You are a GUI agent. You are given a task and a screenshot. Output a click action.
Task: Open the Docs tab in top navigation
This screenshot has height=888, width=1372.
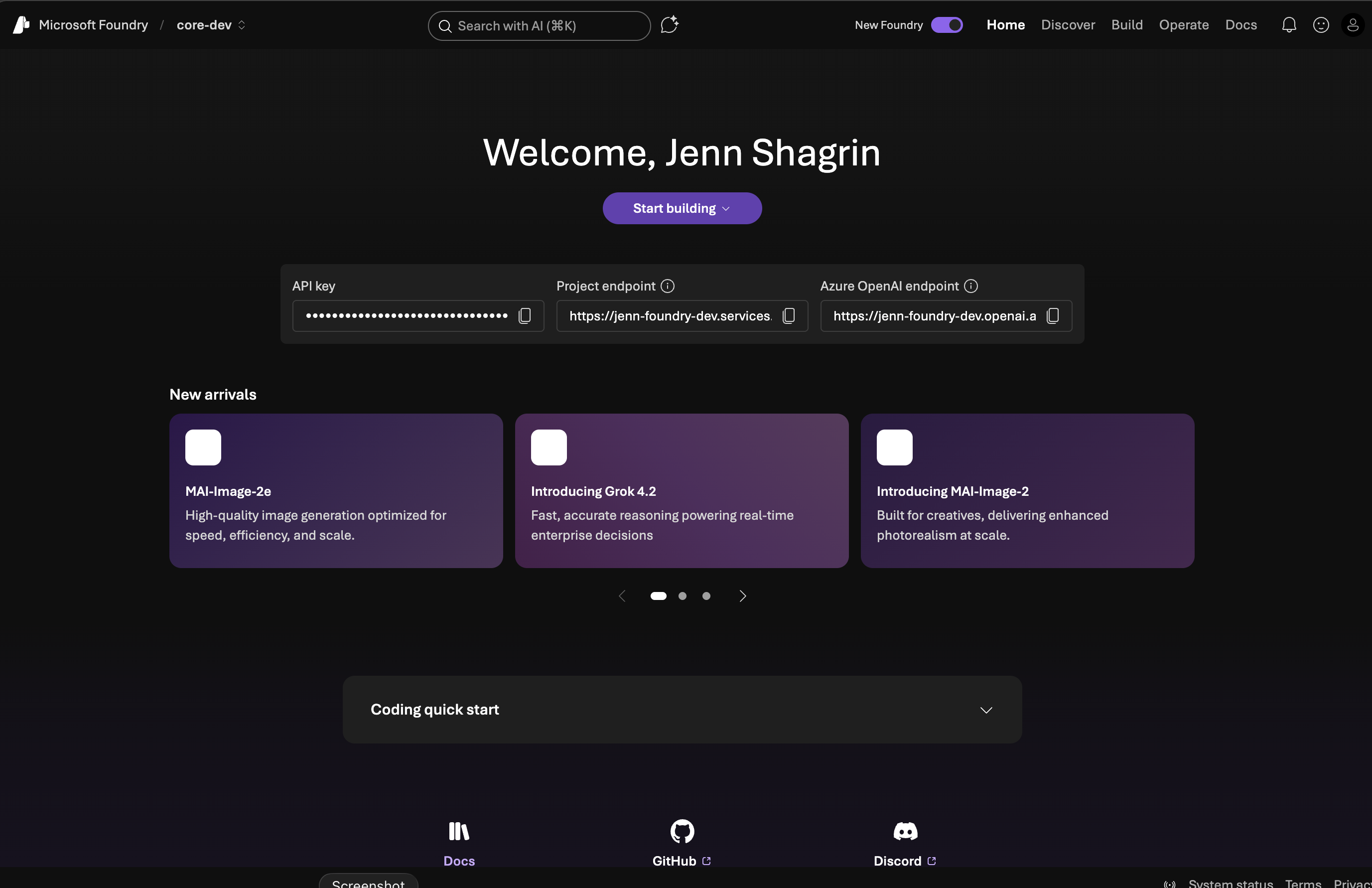pos(1240,25)
